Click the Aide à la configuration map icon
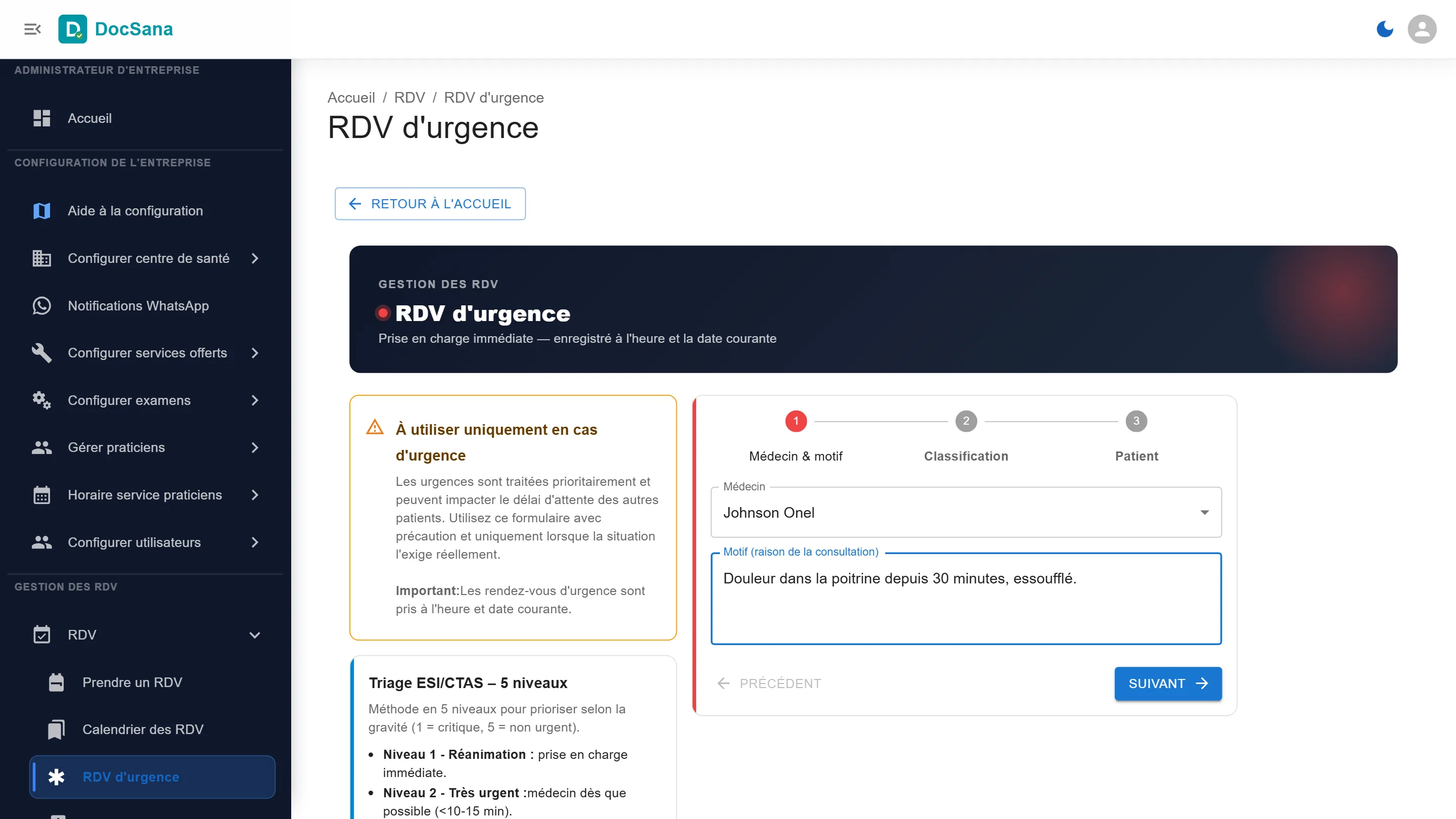 (x=42, y=211)
